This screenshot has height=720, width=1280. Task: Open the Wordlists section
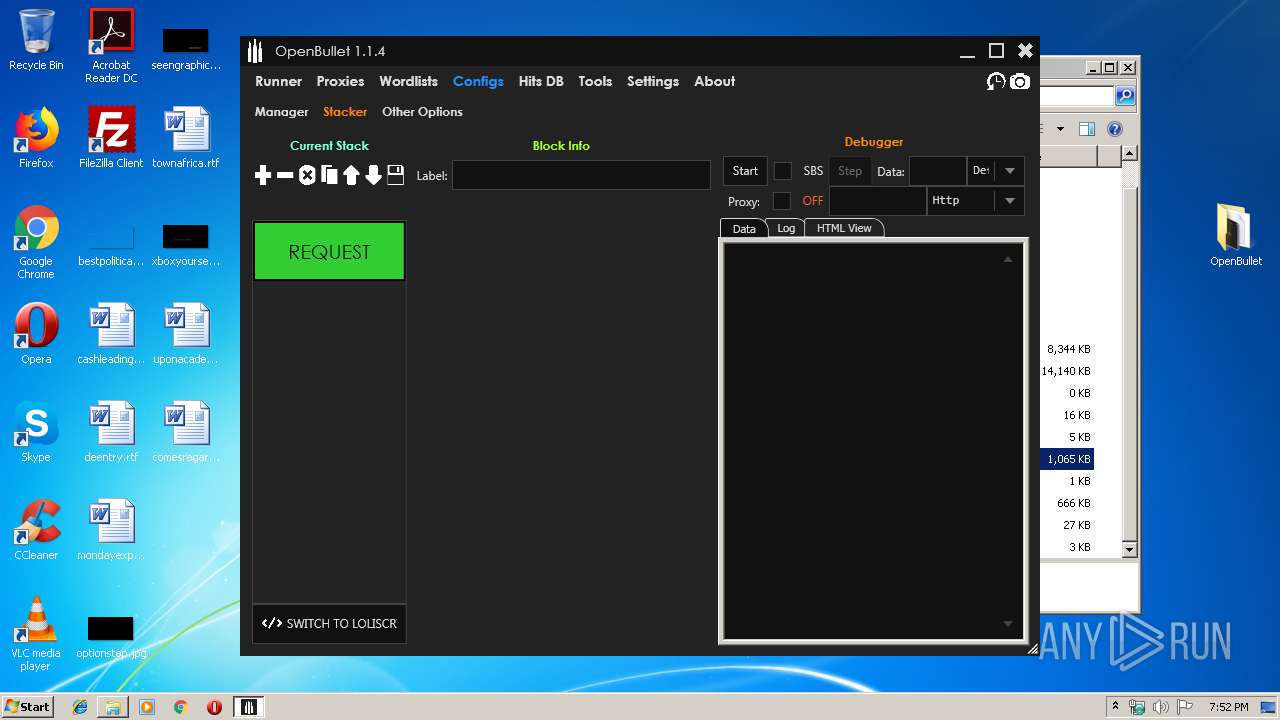[x=408, y=81]
